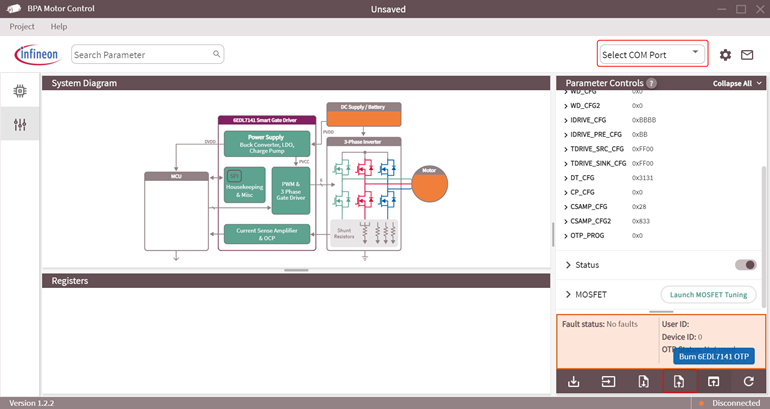Expand the Status section
Image resolution: width=770 pixels, height=409 pixels.
[568, 265]
